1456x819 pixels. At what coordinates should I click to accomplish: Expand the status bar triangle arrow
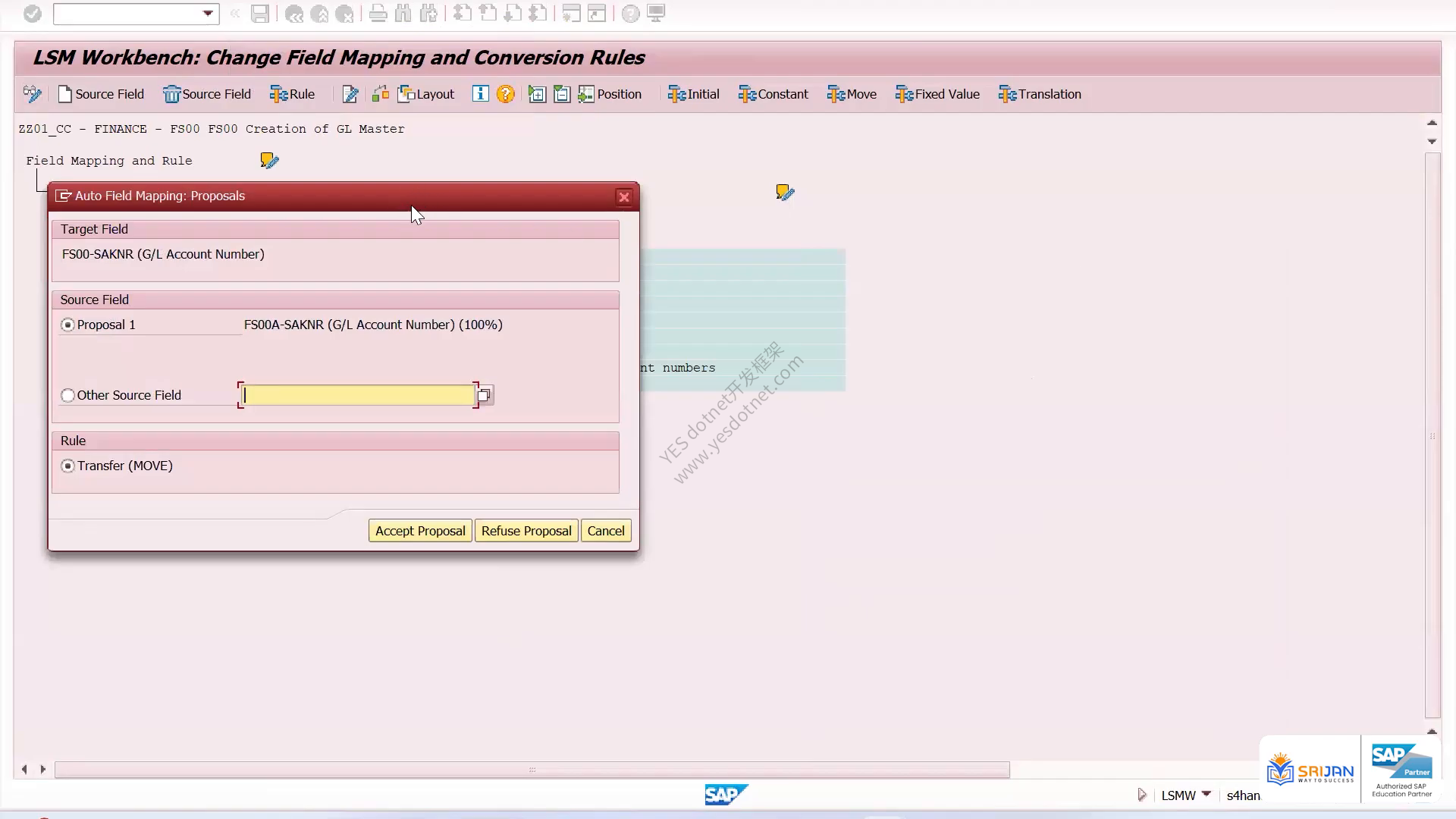coord(1142,795)
